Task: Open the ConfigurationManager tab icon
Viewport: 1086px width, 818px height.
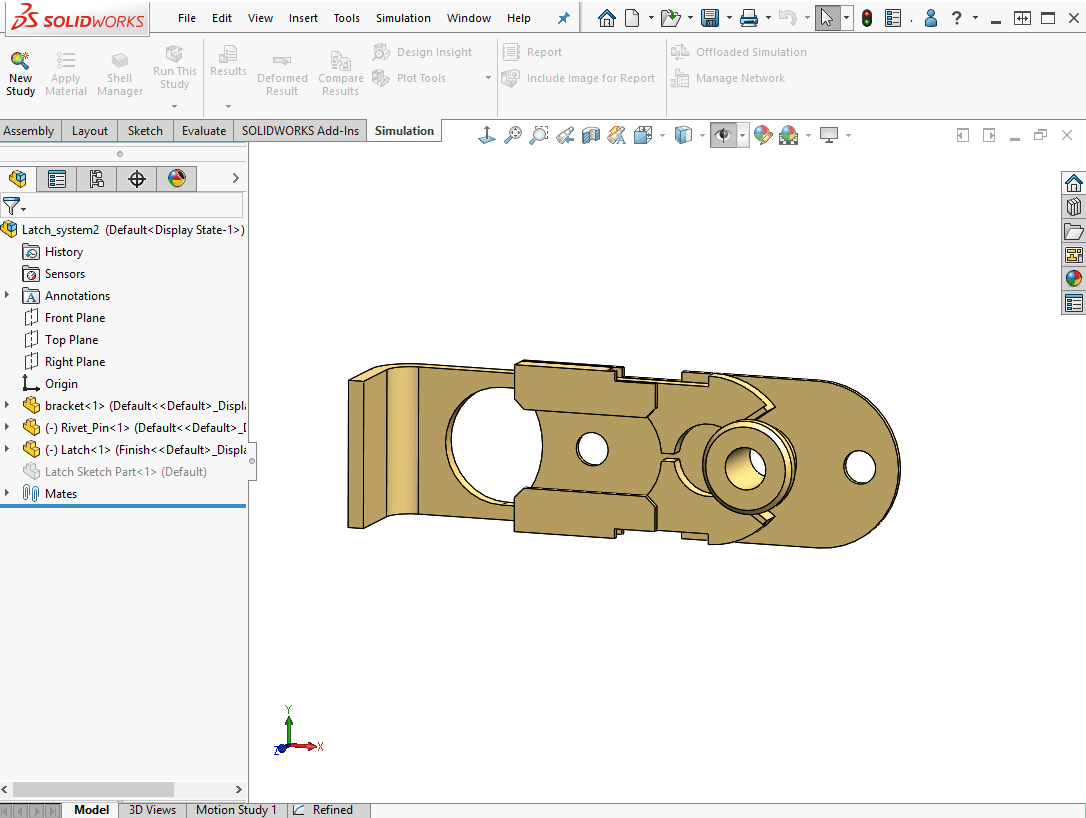Action: click(x=97, y=179)
